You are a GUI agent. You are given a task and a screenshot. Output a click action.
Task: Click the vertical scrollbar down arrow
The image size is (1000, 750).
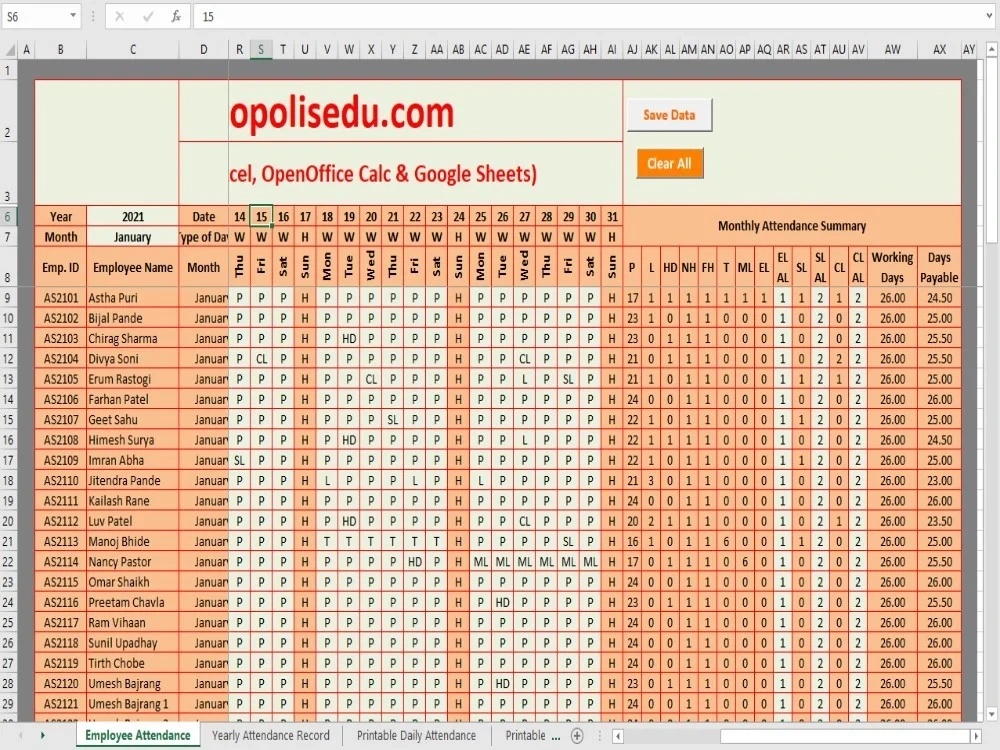tap(992, 714)
